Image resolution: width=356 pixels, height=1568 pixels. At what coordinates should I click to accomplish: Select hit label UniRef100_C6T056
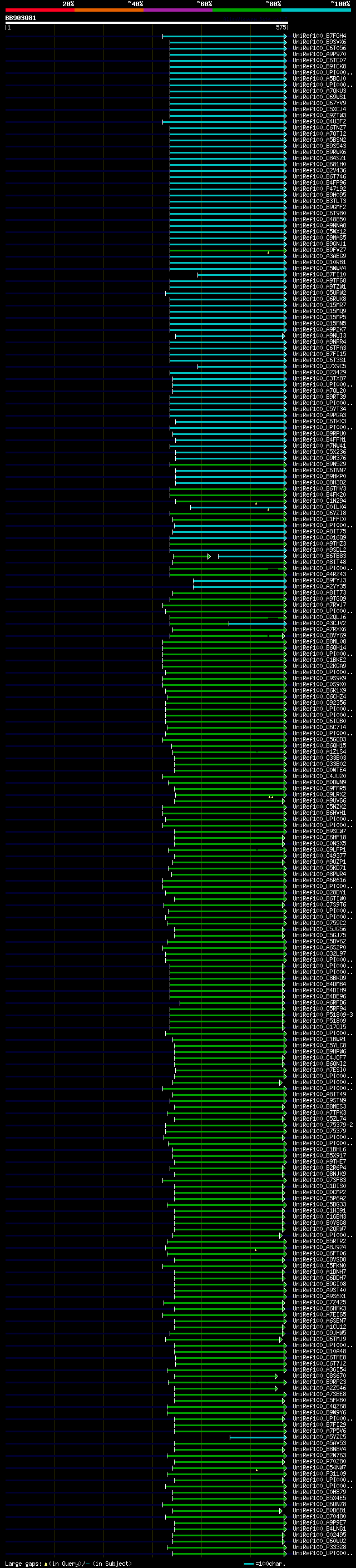click(x=319, y=48)
